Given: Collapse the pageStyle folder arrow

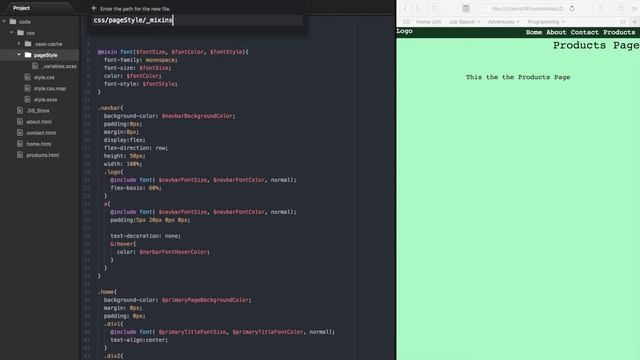Looking at the screenshot, I should tap(19, 55).
